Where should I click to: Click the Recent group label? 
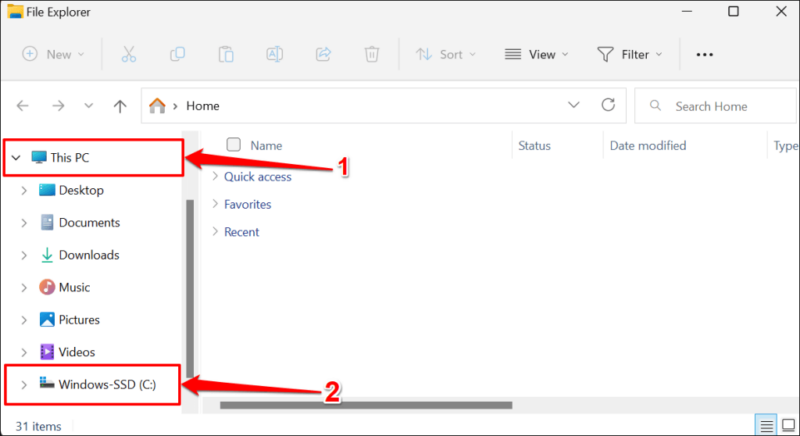pyautogui.click(x=241, y=232)
